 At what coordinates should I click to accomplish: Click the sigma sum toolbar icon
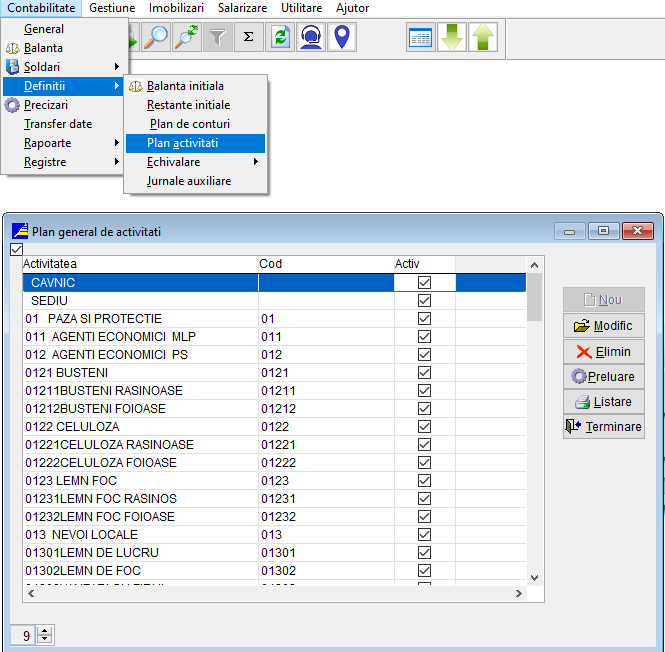(x=249, y=38)
